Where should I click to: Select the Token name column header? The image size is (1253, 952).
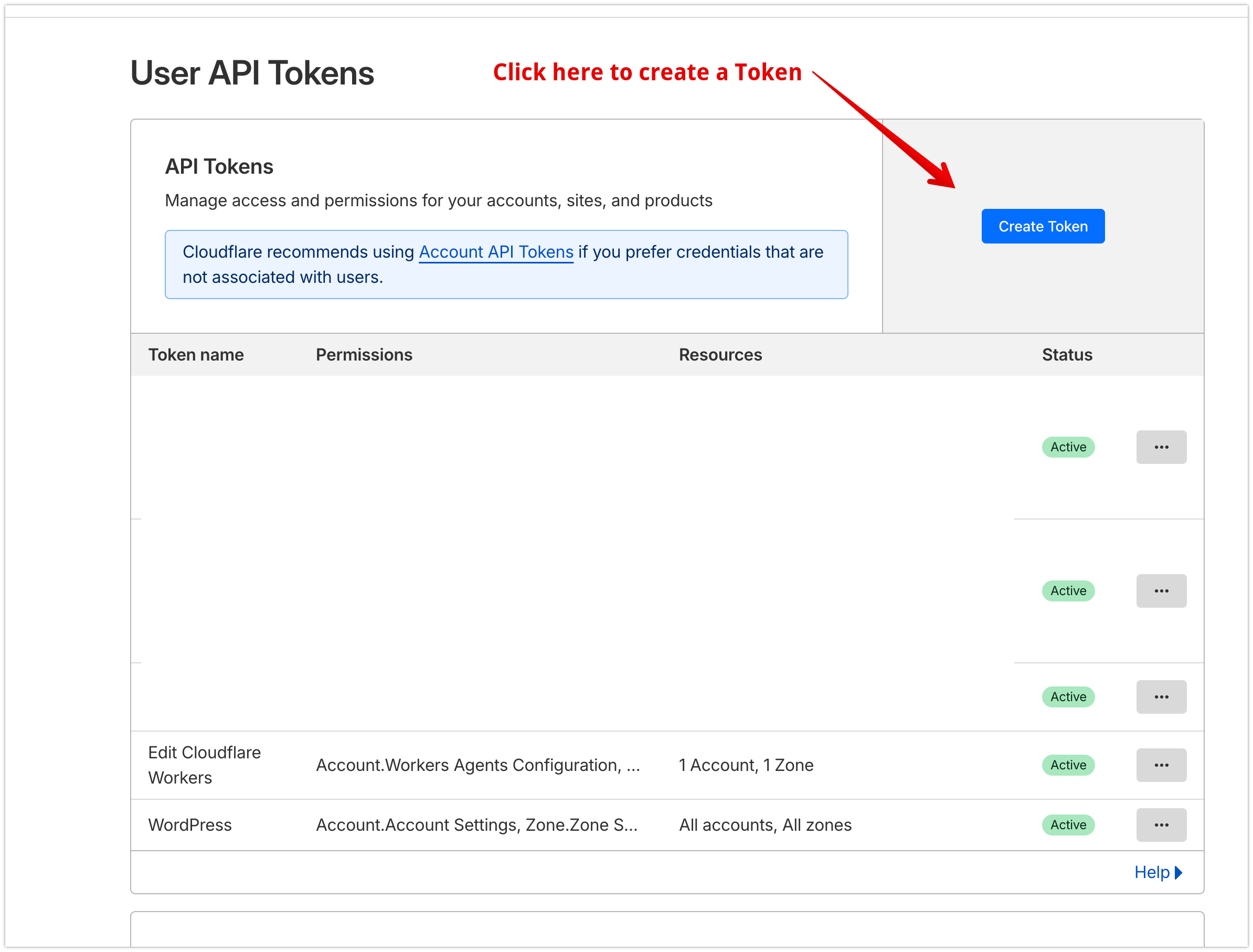(x=196, y=354)
